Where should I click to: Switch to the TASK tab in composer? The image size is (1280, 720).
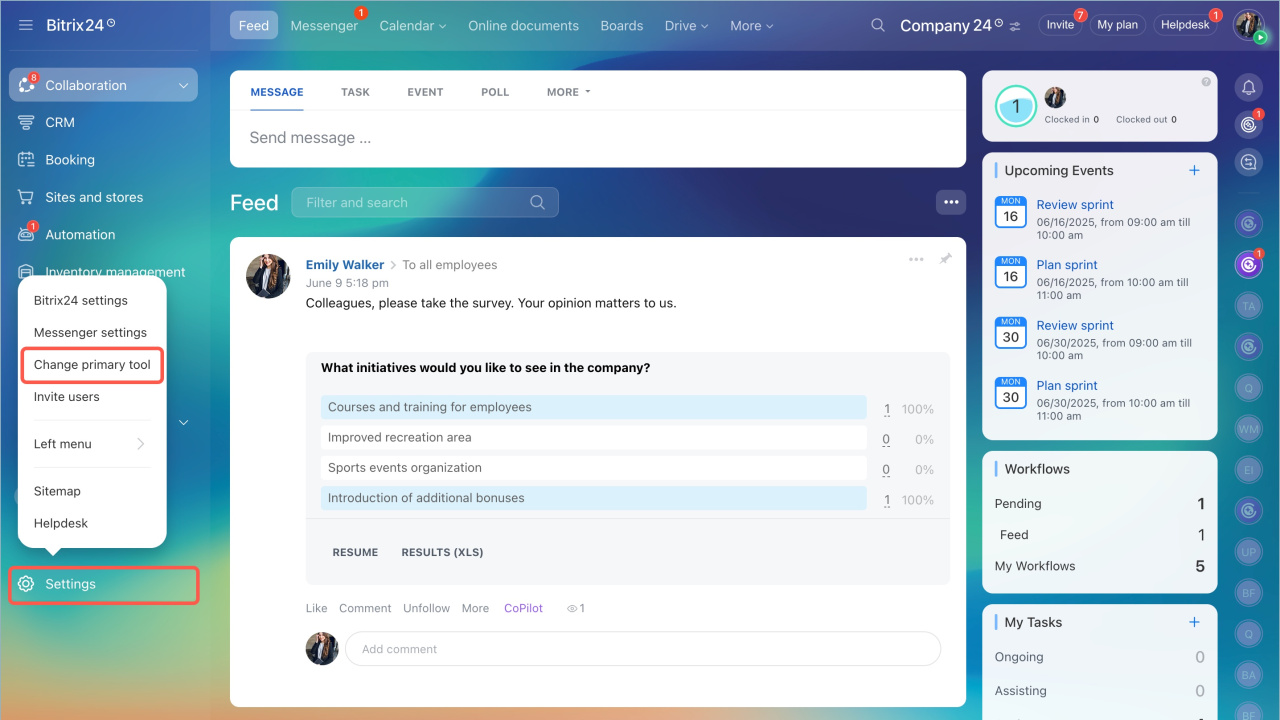(x=355, y=92)
